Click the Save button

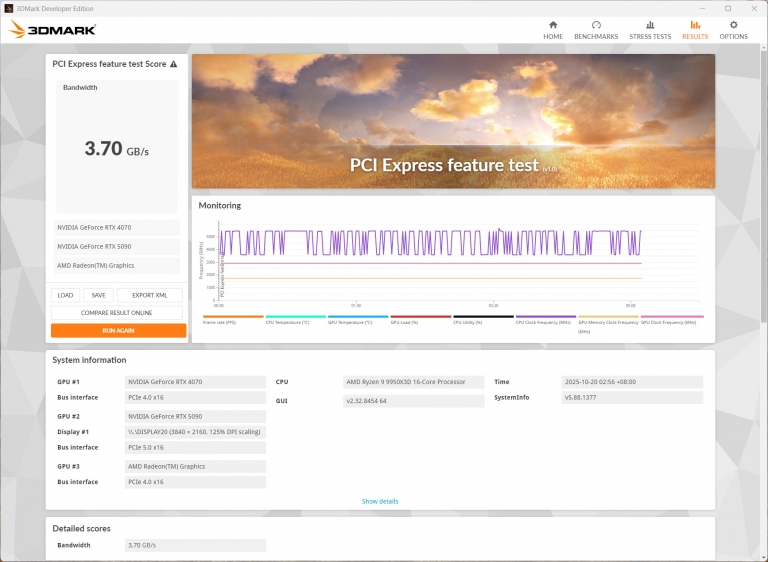pos(98,295)
